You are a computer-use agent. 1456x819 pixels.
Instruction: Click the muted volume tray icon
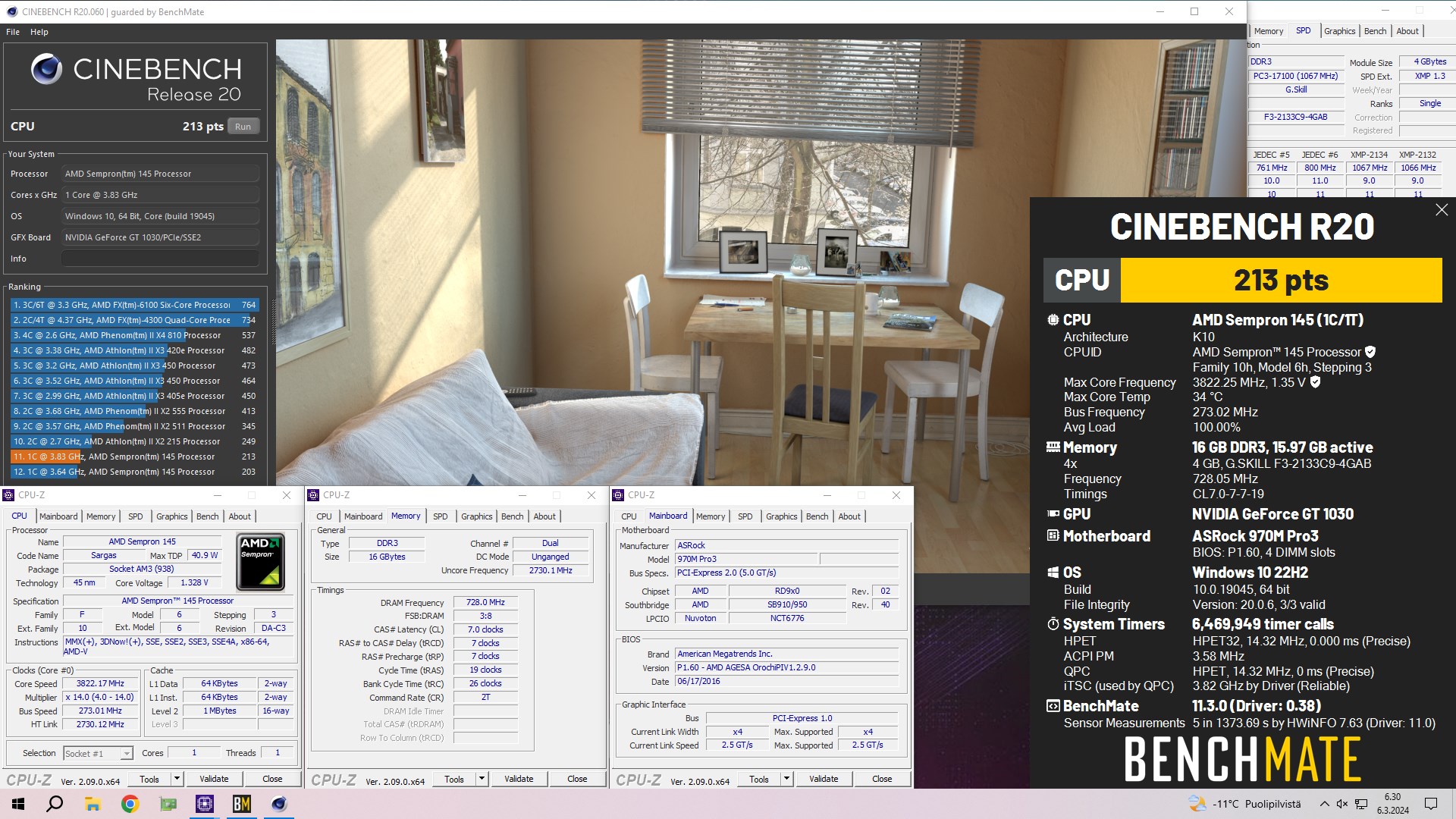pyautogui.click(x=1342, y=804)
